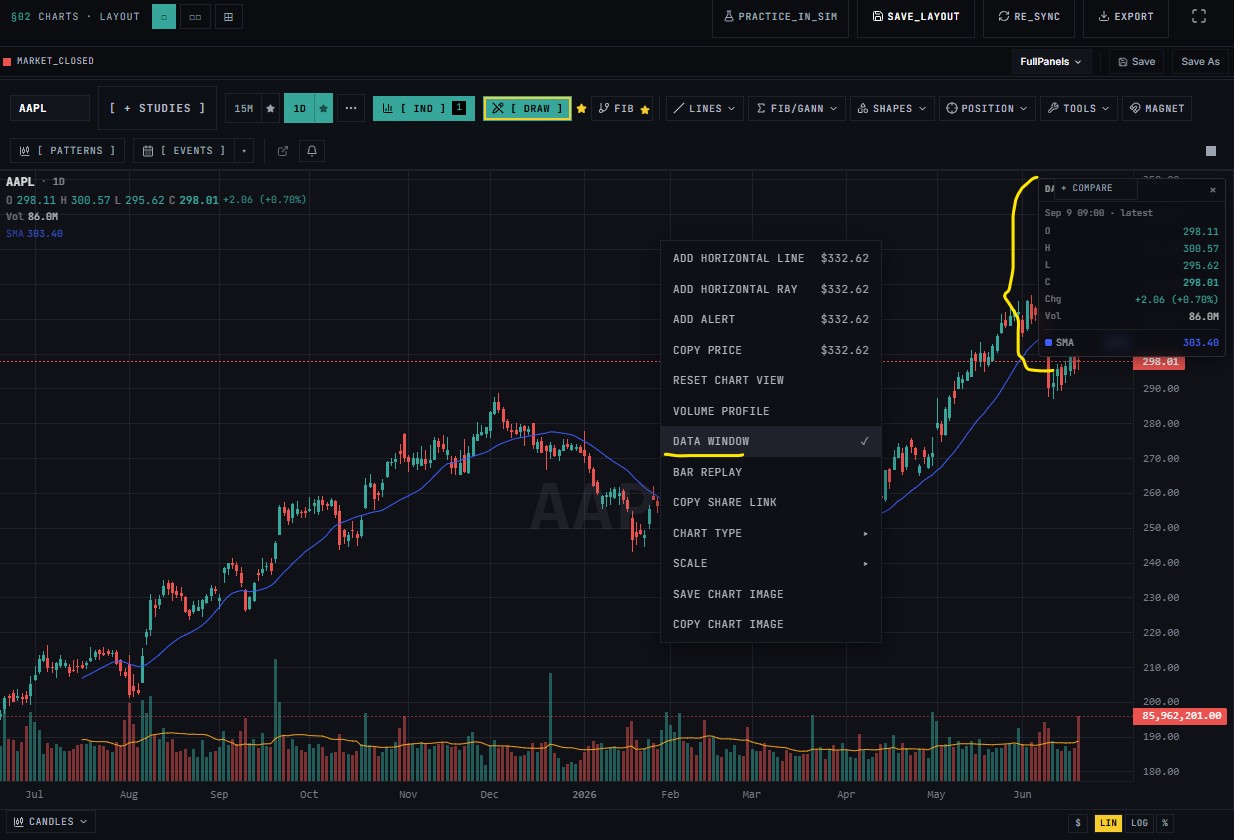This screenshot has height=840, width=1234.
Task: Click the small gray square stop icon
Action: 1211,151
